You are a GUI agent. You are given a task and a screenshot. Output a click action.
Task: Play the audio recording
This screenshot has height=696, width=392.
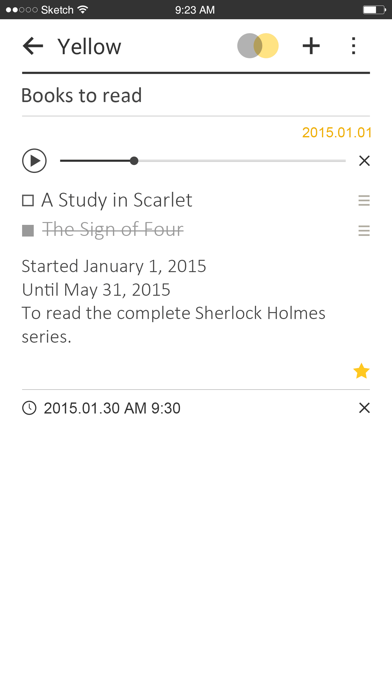[34, 161]
